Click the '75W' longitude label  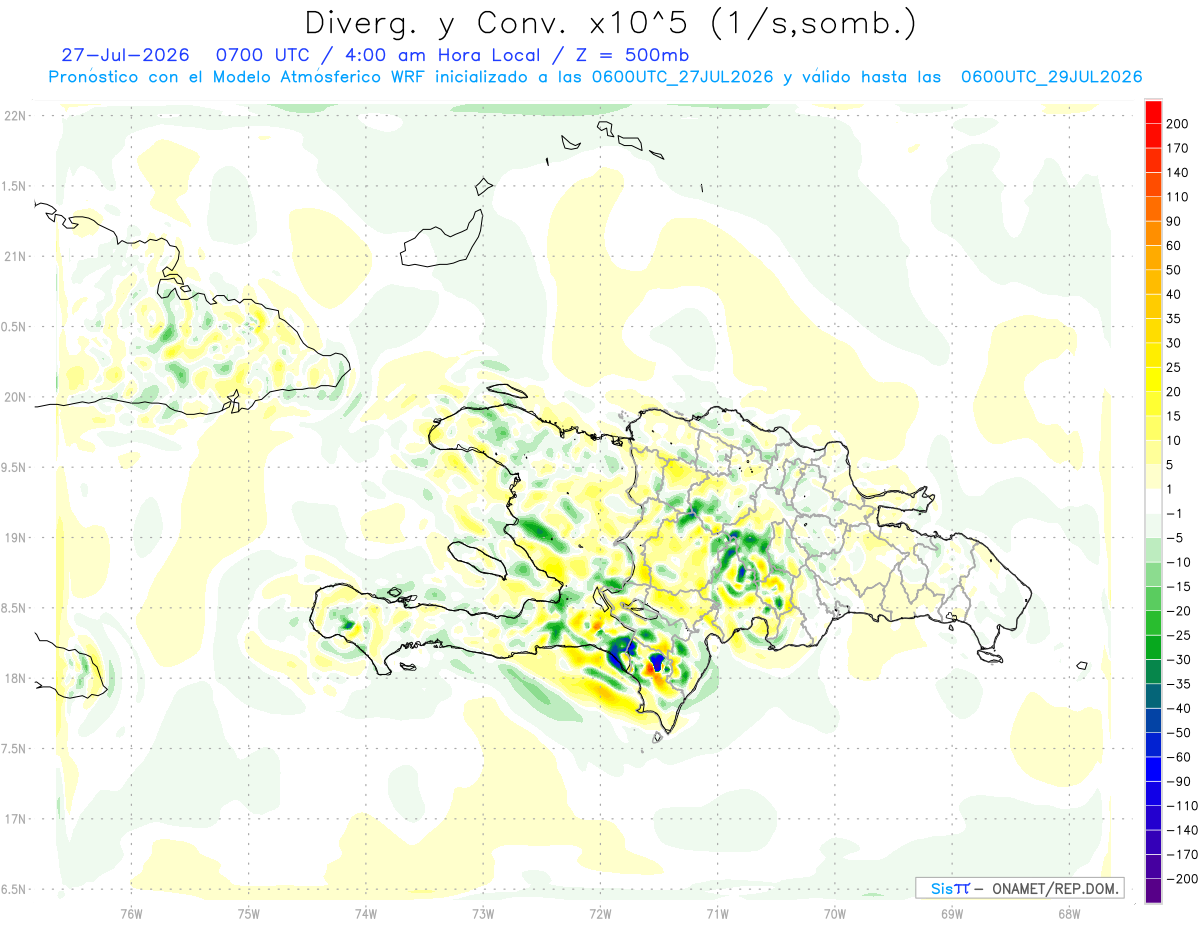coord(249,912)
